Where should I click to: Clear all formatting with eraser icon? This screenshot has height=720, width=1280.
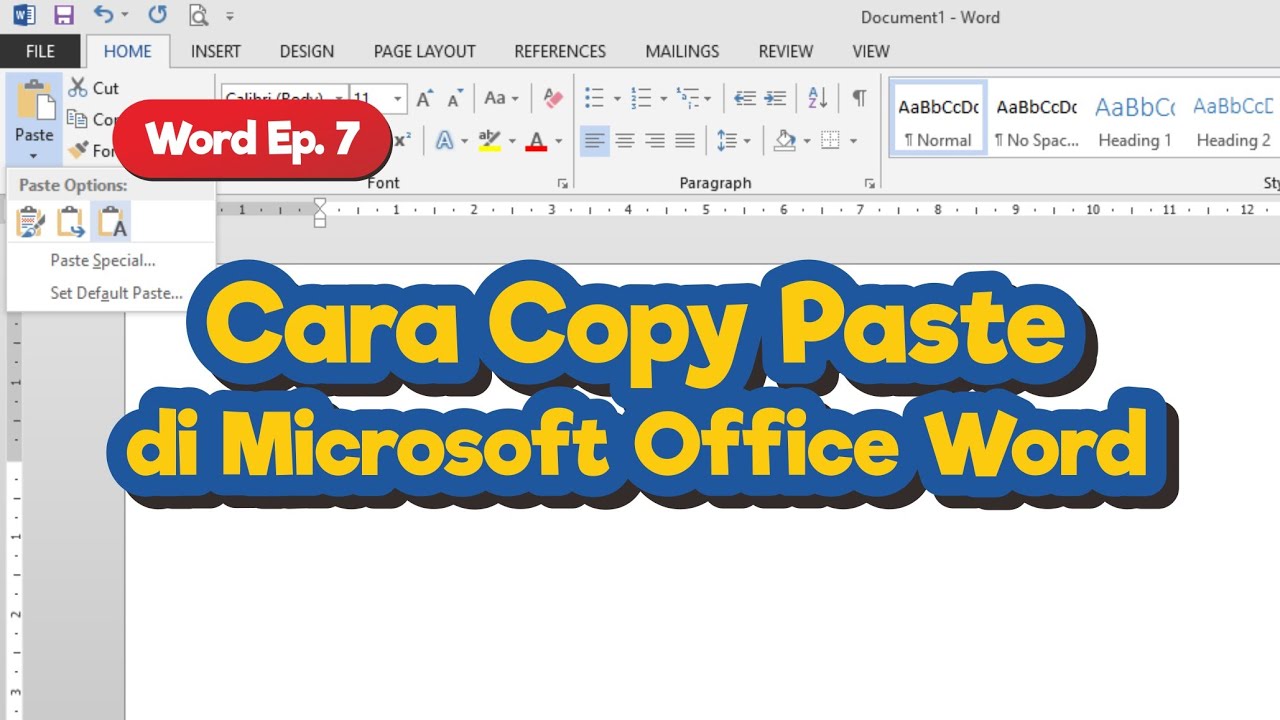click(x=553, y=98)
